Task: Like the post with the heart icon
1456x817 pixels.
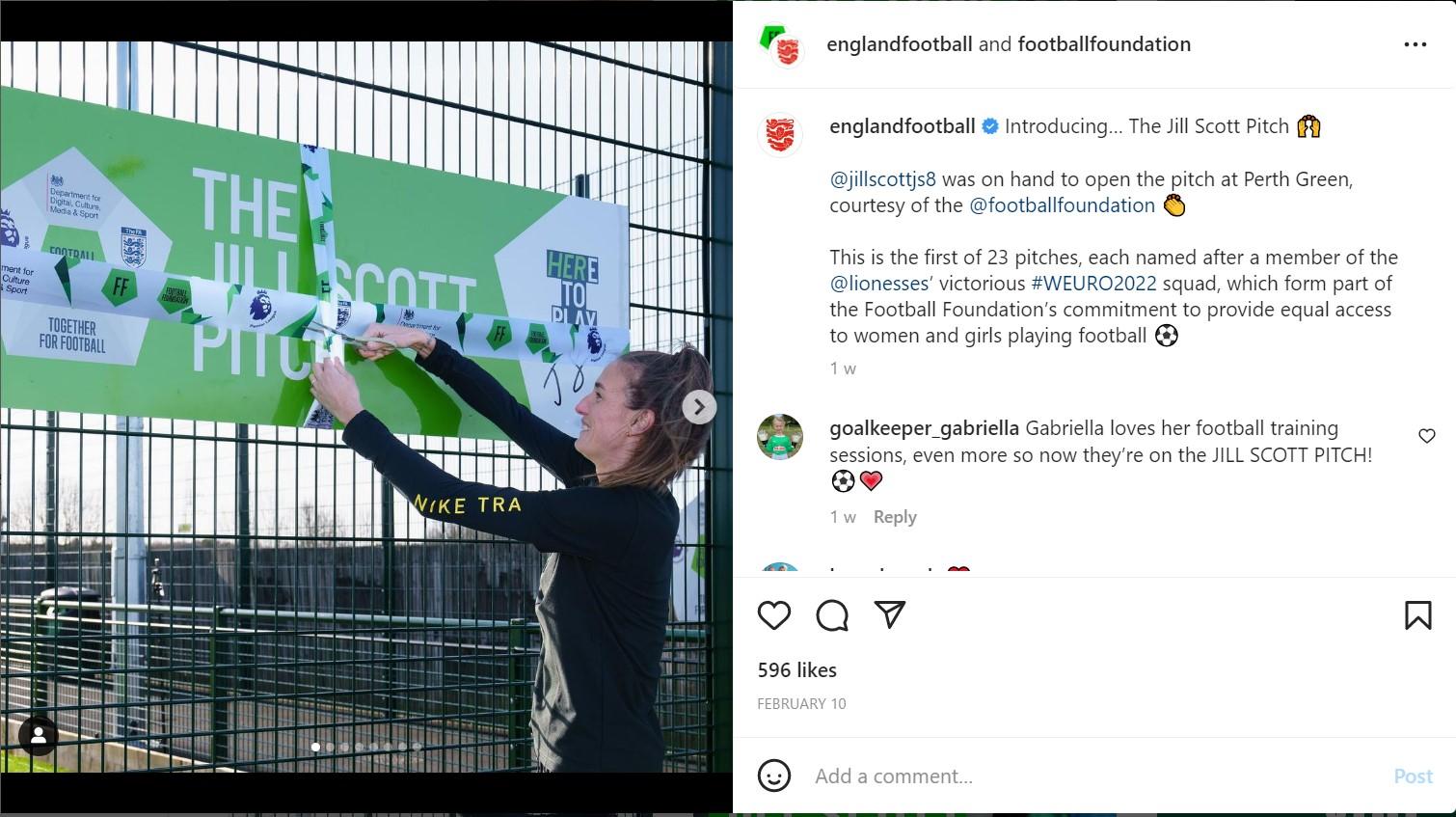Action: click(774, 615)
